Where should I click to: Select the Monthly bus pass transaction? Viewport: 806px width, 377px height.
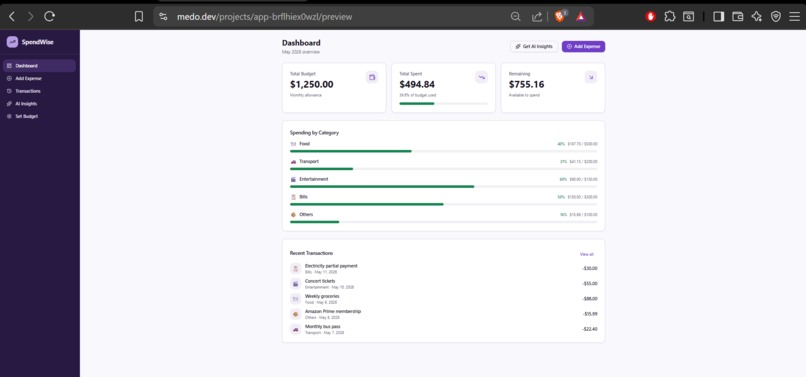[444, 329]
